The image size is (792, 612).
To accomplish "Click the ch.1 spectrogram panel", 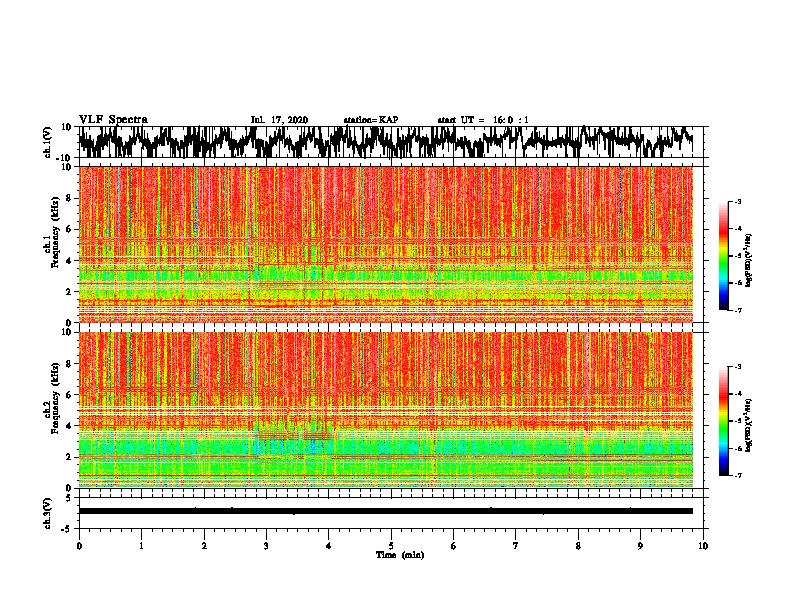I will [x=386, y=244].
